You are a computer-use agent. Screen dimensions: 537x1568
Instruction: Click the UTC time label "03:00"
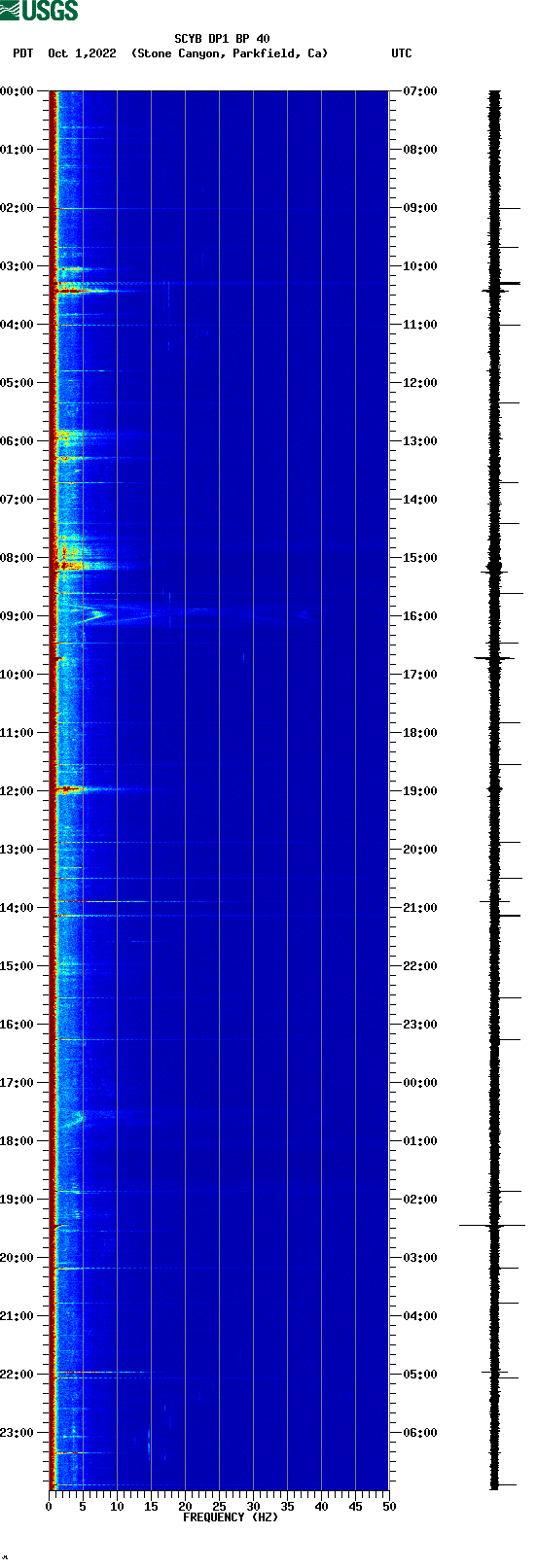click(420, 1258)
